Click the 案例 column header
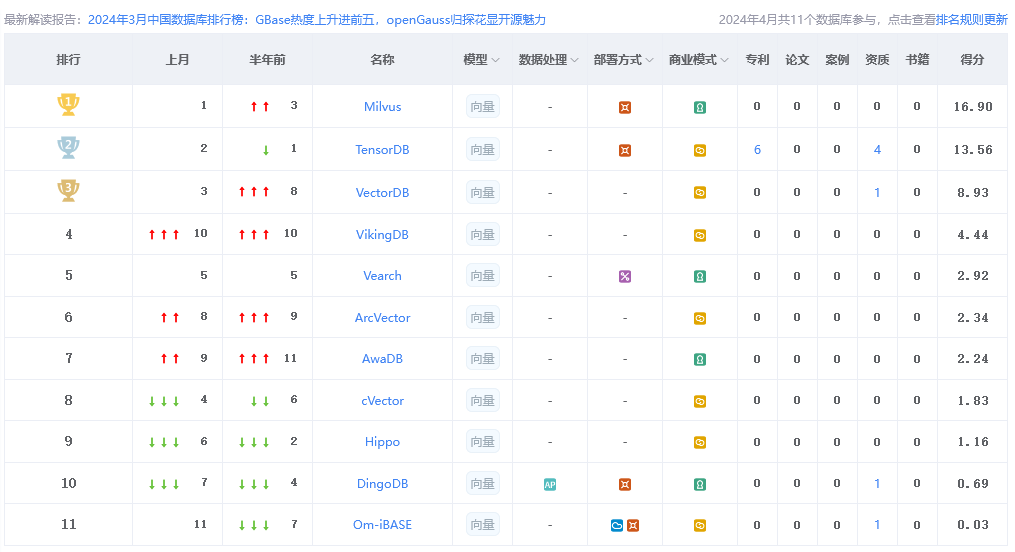This screenshot has width=1015, height=552. 837,60
